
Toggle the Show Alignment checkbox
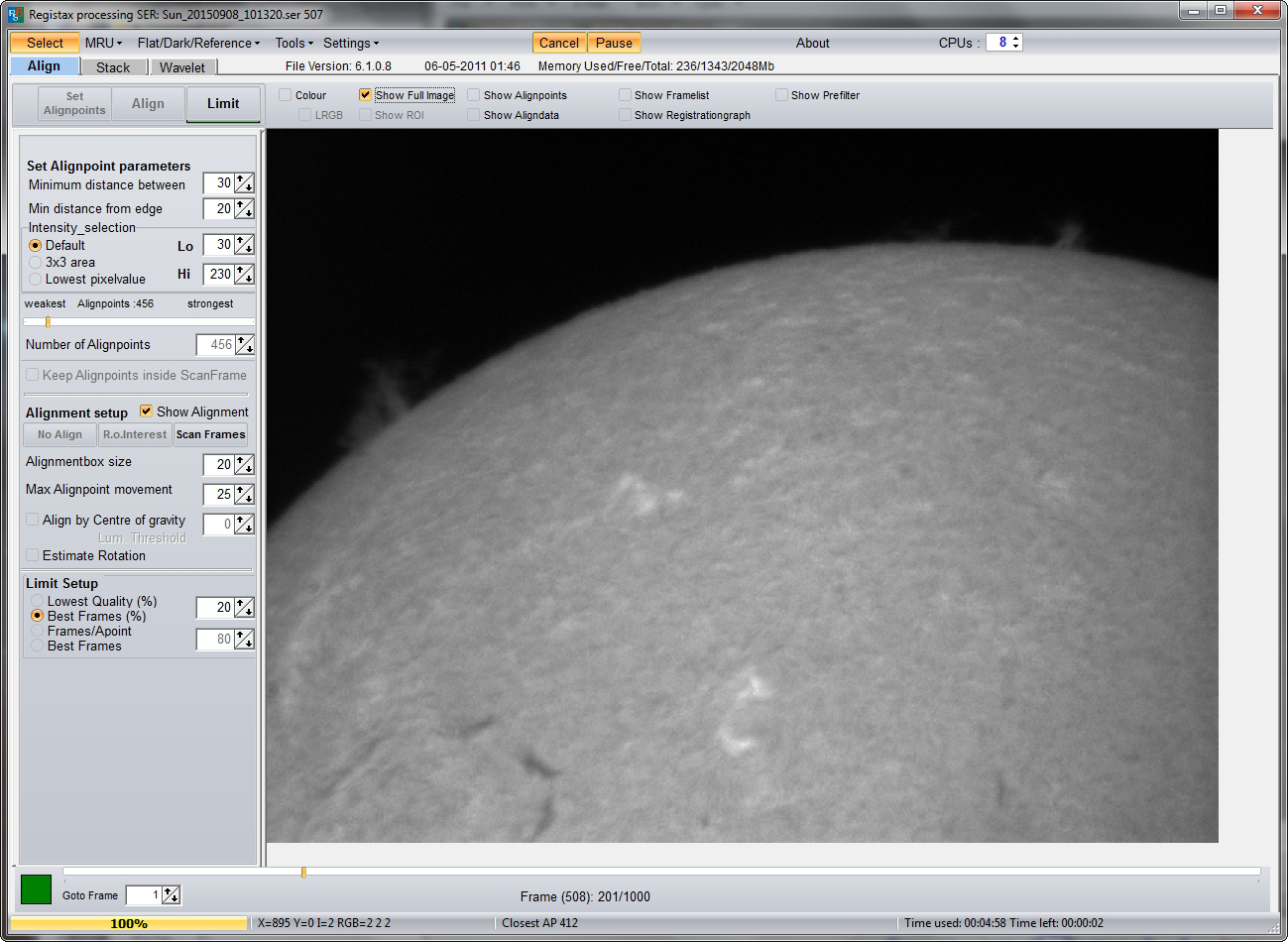[146, 411]
